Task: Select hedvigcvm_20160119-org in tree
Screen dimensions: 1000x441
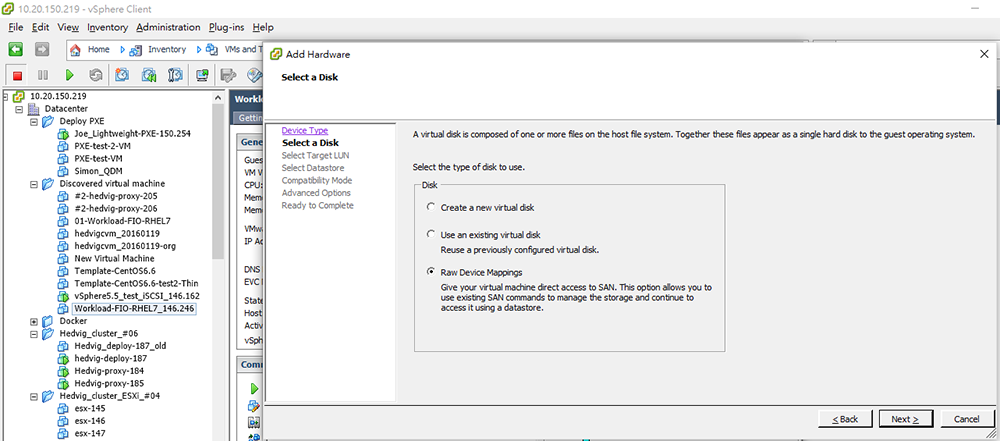Action: click(x=125, y=246)
